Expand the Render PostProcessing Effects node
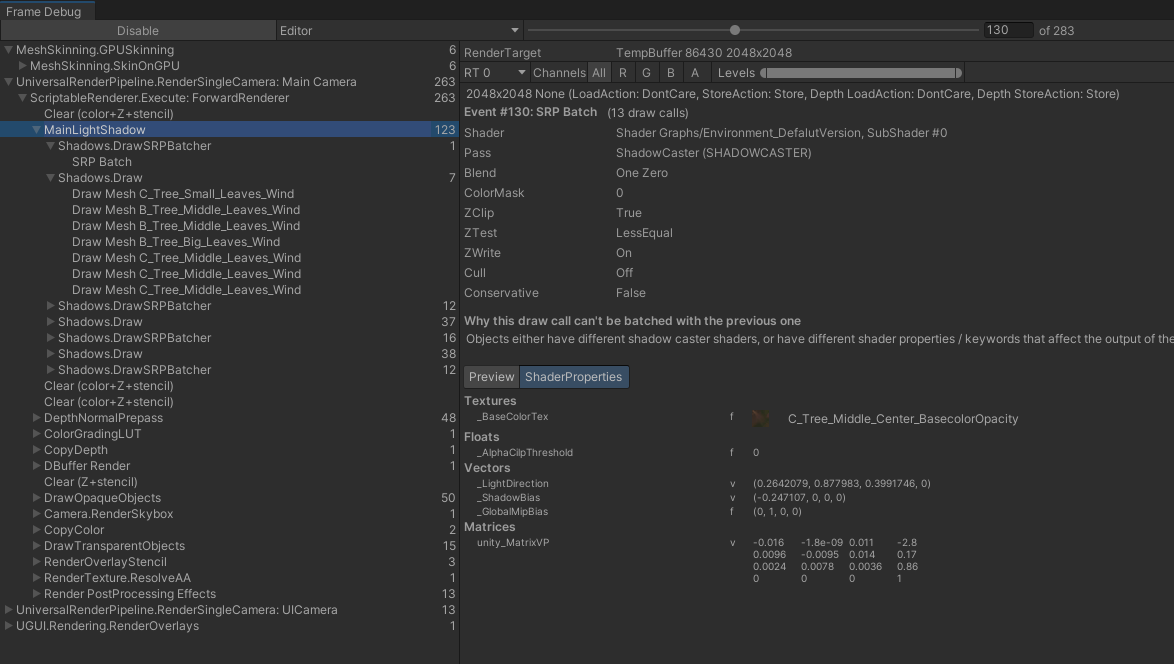 tap(37, 594)
